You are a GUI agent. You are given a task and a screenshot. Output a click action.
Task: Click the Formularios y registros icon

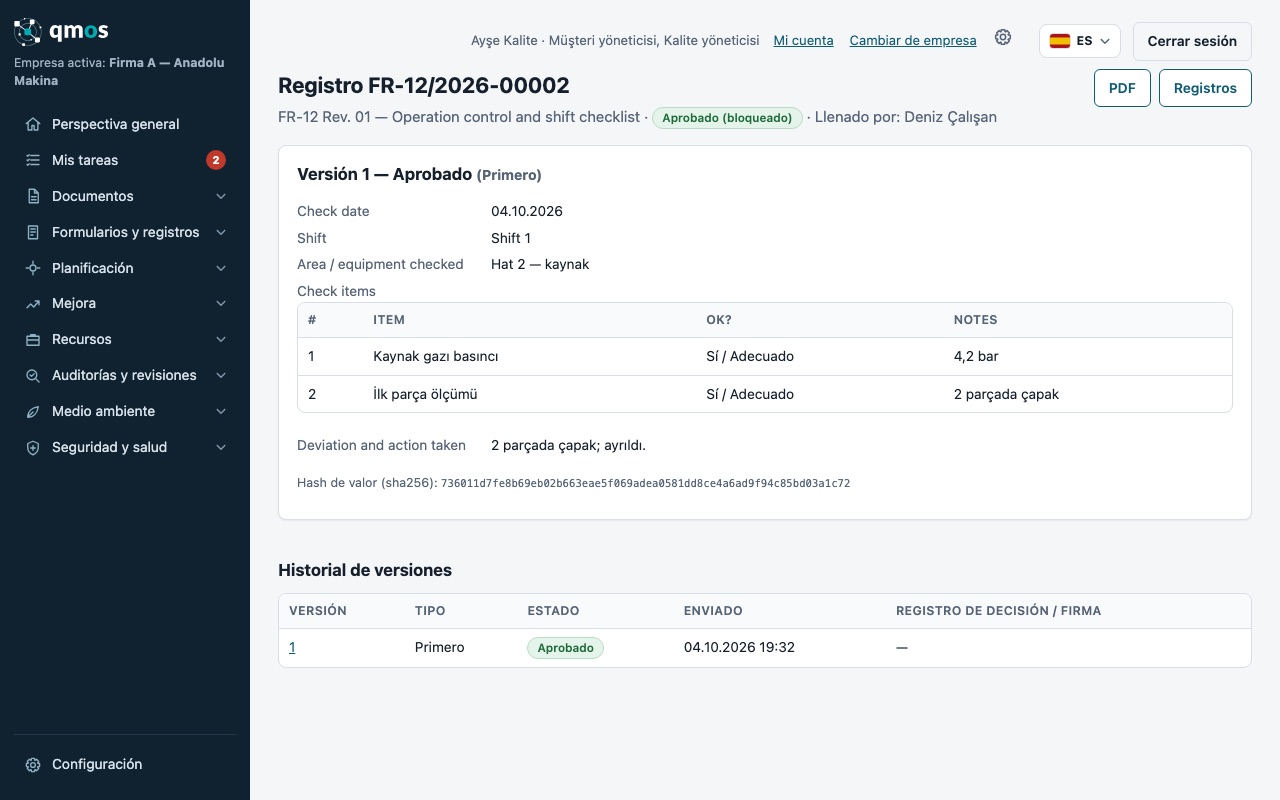click(33, 232)
